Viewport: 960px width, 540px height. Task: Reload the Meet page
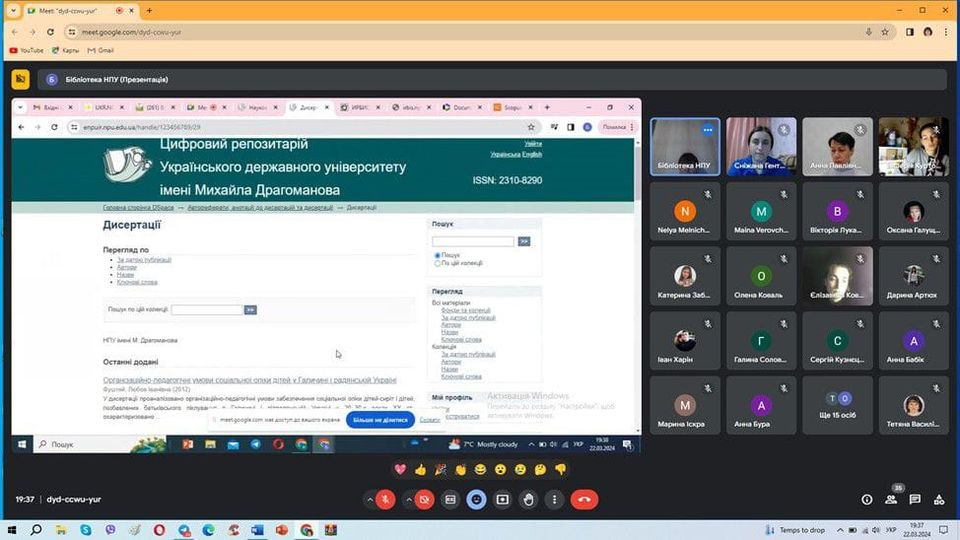click(x=50, y=32)
